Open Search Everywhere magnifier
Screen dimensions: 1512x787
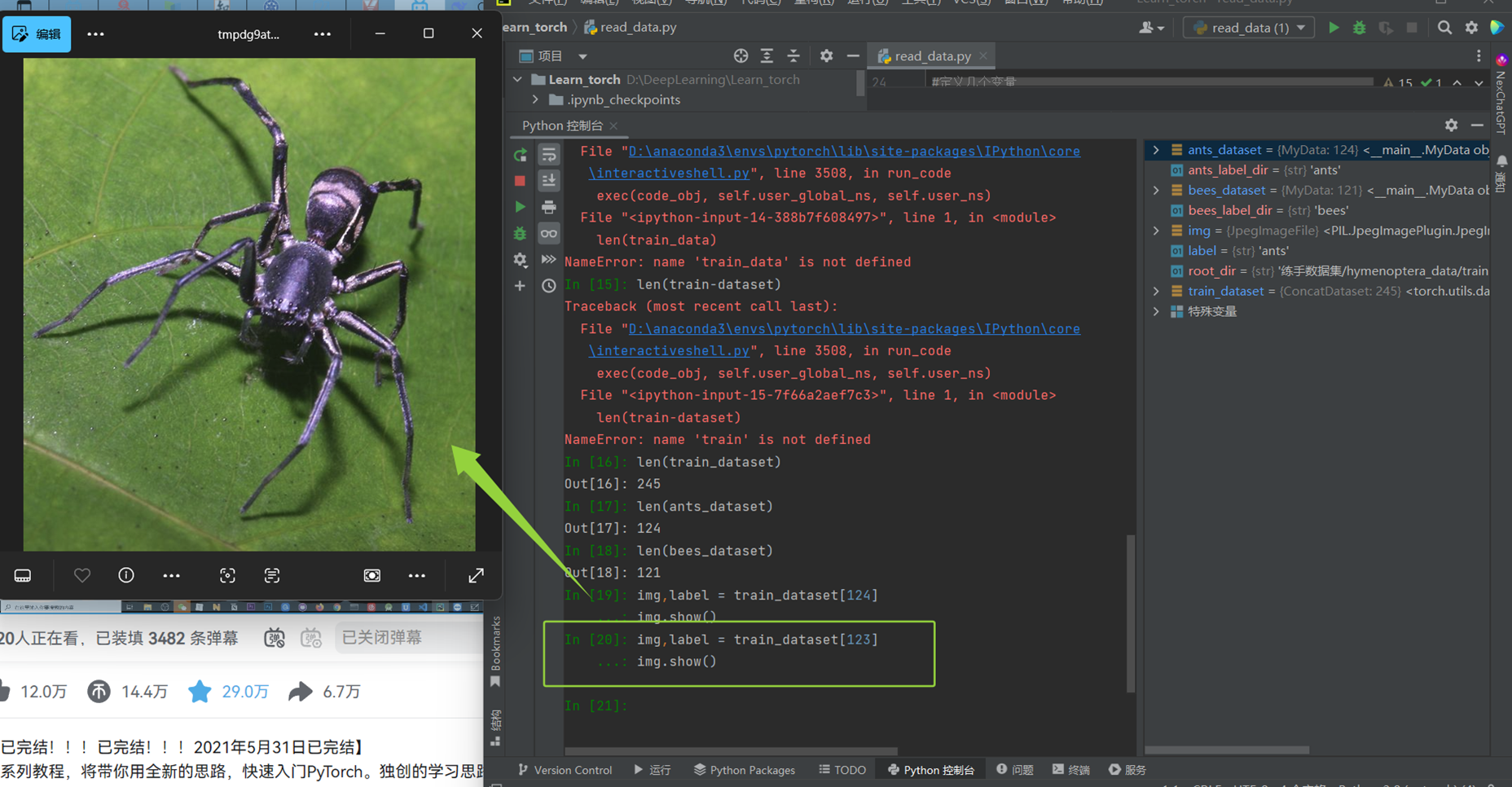pos(1444,28)
